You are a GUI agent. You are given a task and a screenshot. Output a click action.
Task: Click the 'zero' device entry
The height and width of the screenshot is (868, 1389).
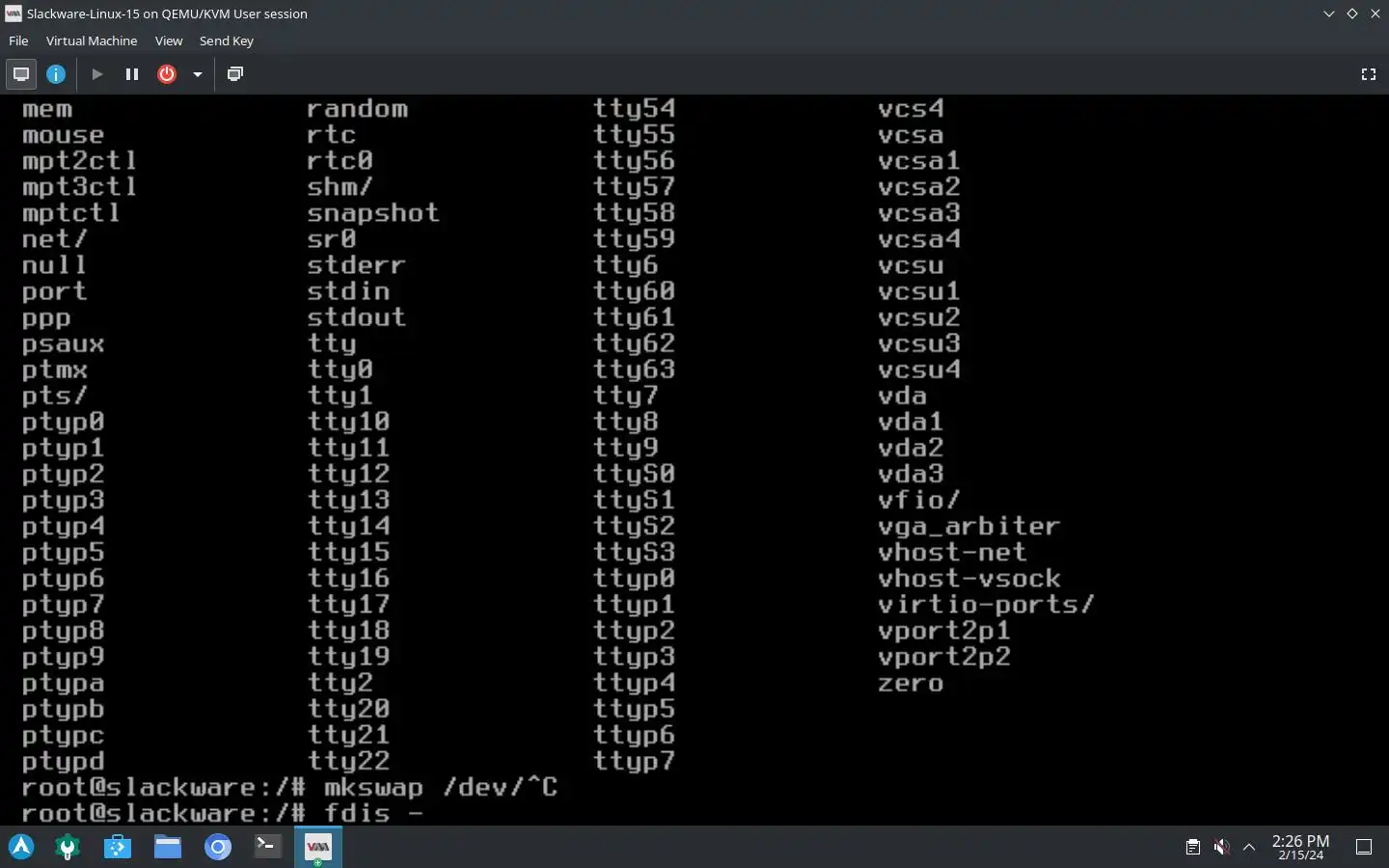[x=911, y=683]
